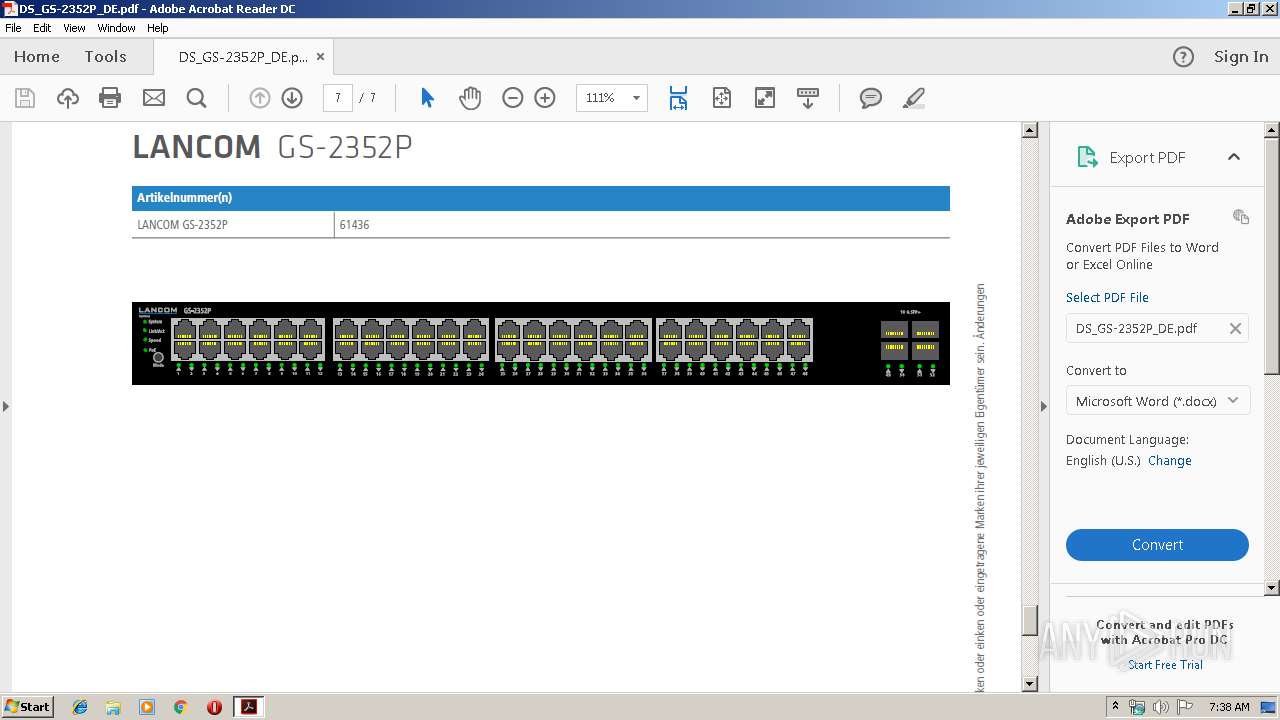Click the fit width scrolling icon
The width and height of the screenshot is (1280, 720).
678,98
